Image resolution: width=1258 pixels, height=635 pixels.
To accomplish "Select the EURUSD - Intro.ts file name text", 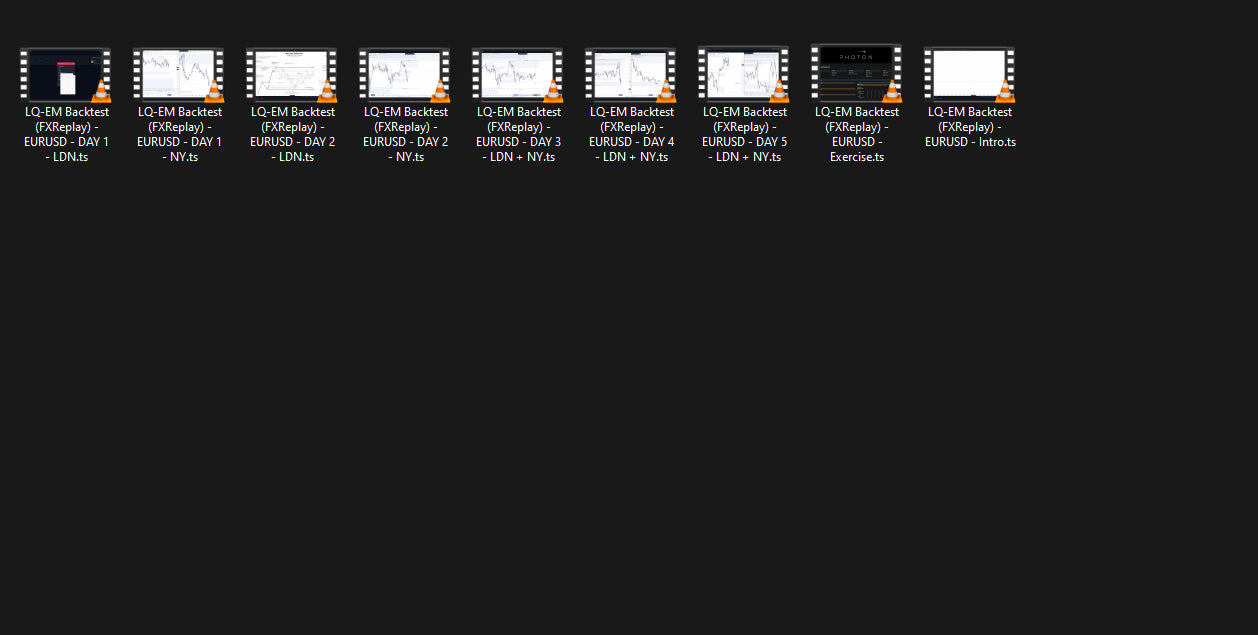I will tap(970, 127).
